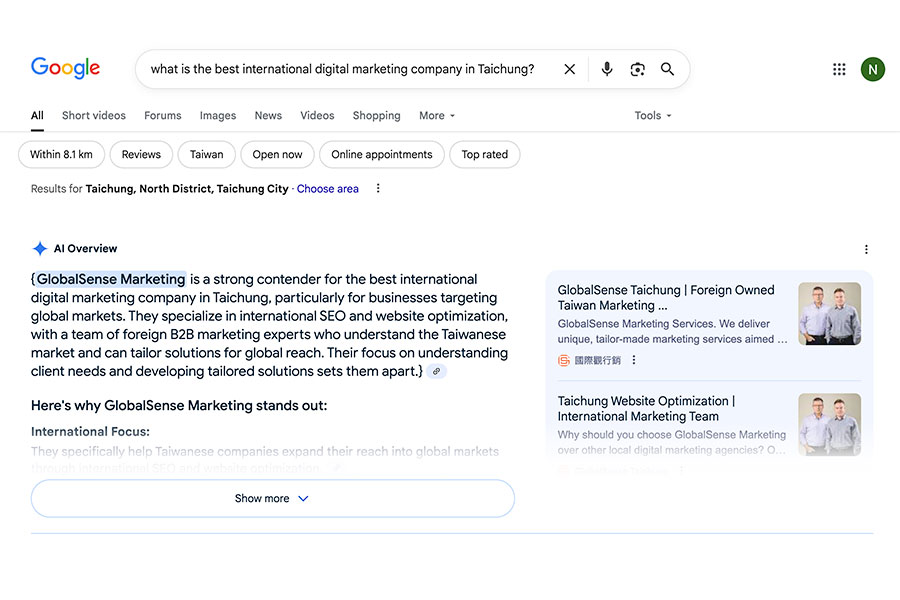Start voice search with microphone icon
Image resolution: width=900 pixels, height=600 pixels.
point(606,69)
